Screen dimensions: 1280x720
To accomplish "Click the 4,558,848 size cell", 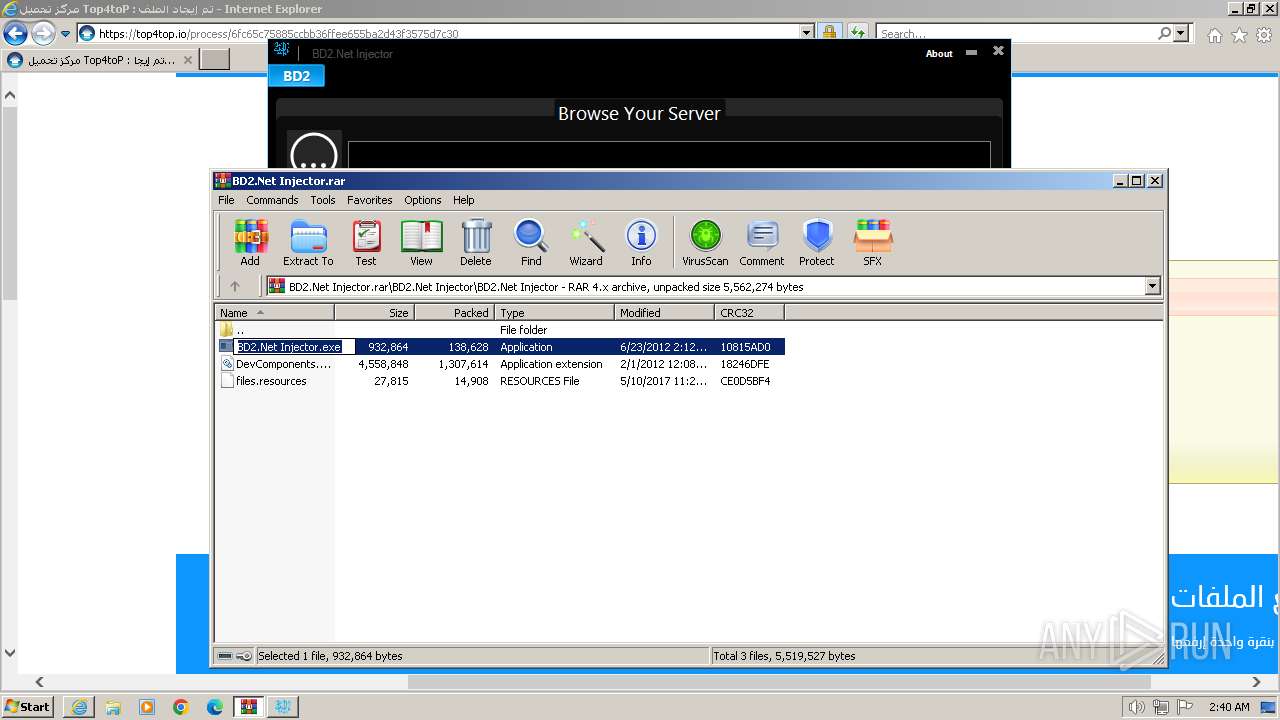I will coord(383,364).
